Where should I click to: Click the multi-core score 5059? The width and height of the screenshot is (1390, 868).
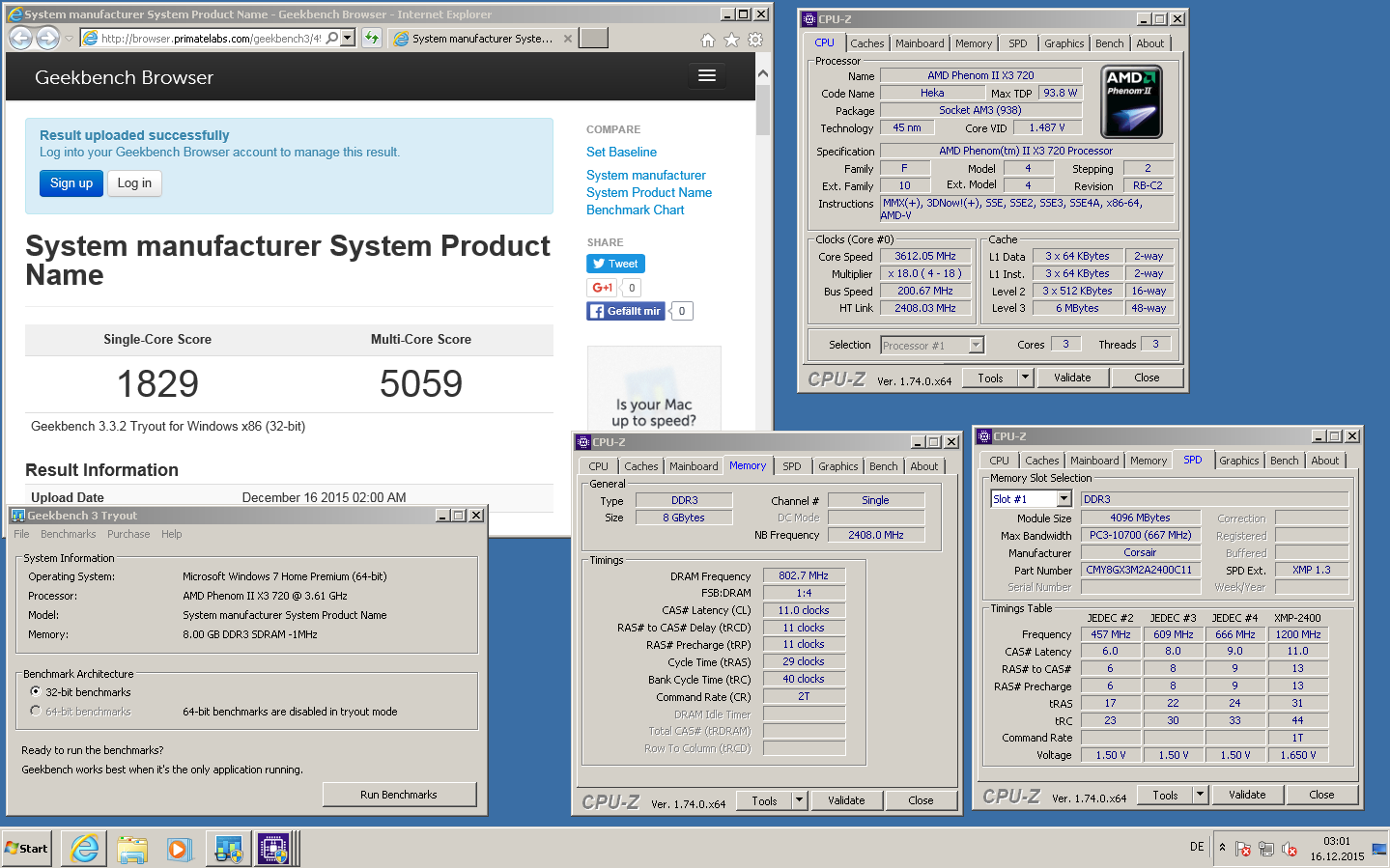(421, 384)
